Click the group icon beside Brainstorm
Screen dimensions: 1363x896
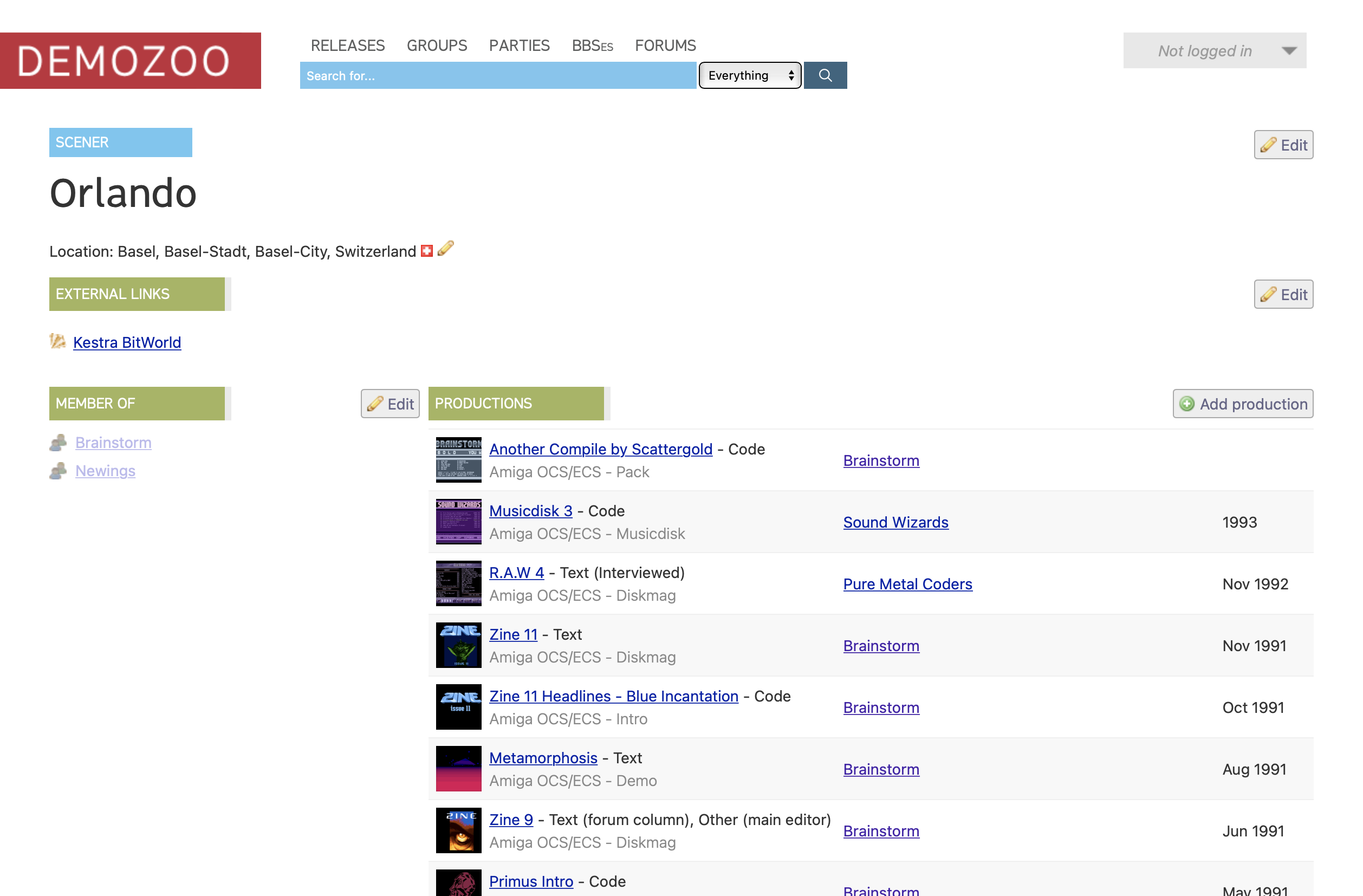point(58,443)
